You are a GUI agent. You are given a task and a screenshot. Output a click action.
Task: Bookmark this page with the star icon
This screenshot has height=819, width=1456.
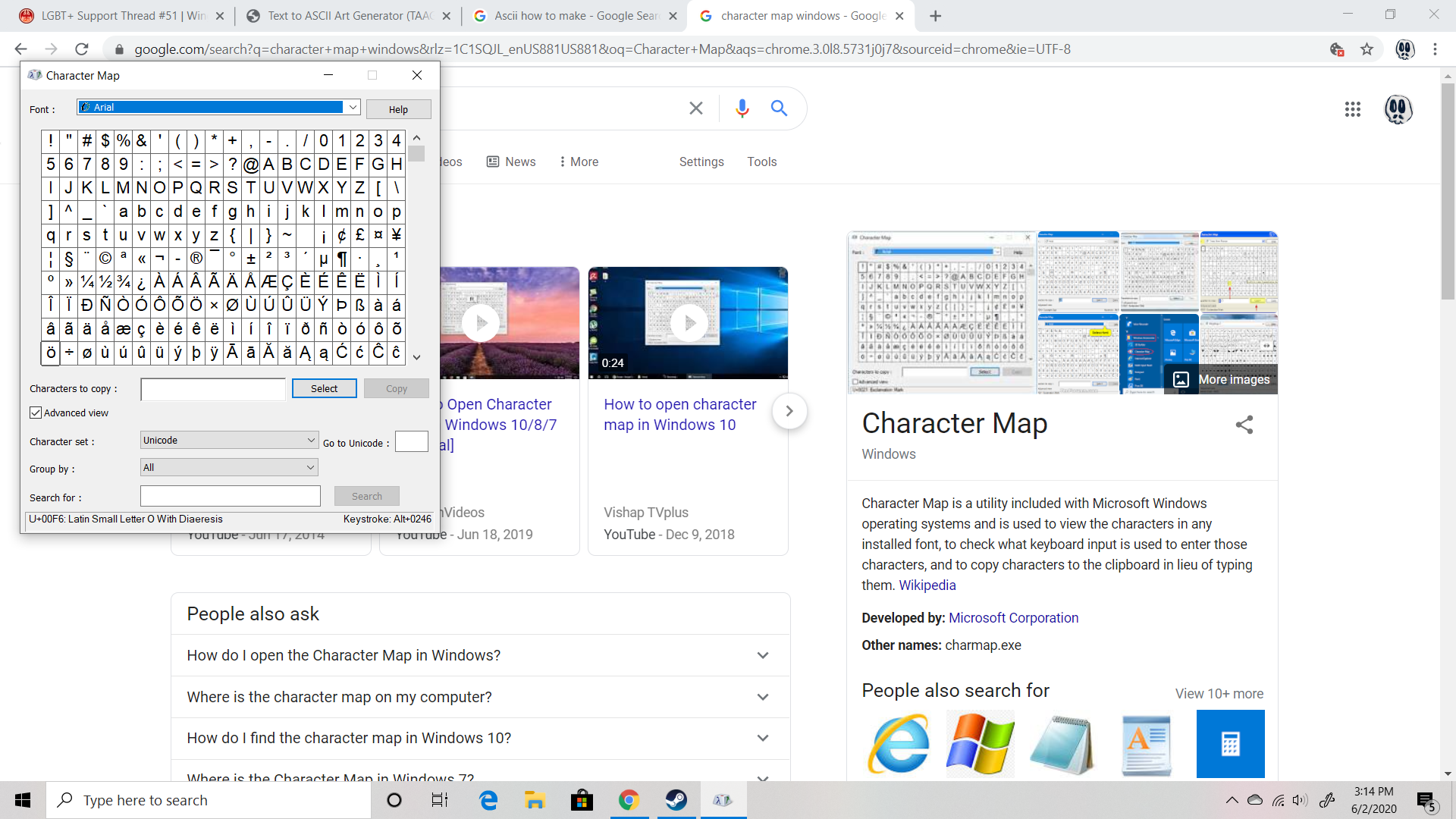(1367, 49)
